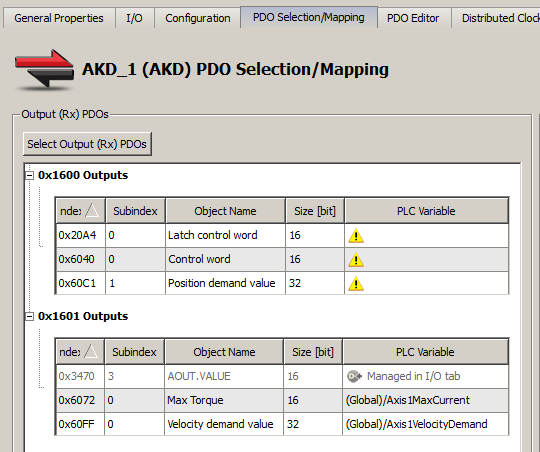Collapse the 0x1601 Outputs tree node
Image resolution: width=540 pixels, height=452 pixels.
point(30,316)
